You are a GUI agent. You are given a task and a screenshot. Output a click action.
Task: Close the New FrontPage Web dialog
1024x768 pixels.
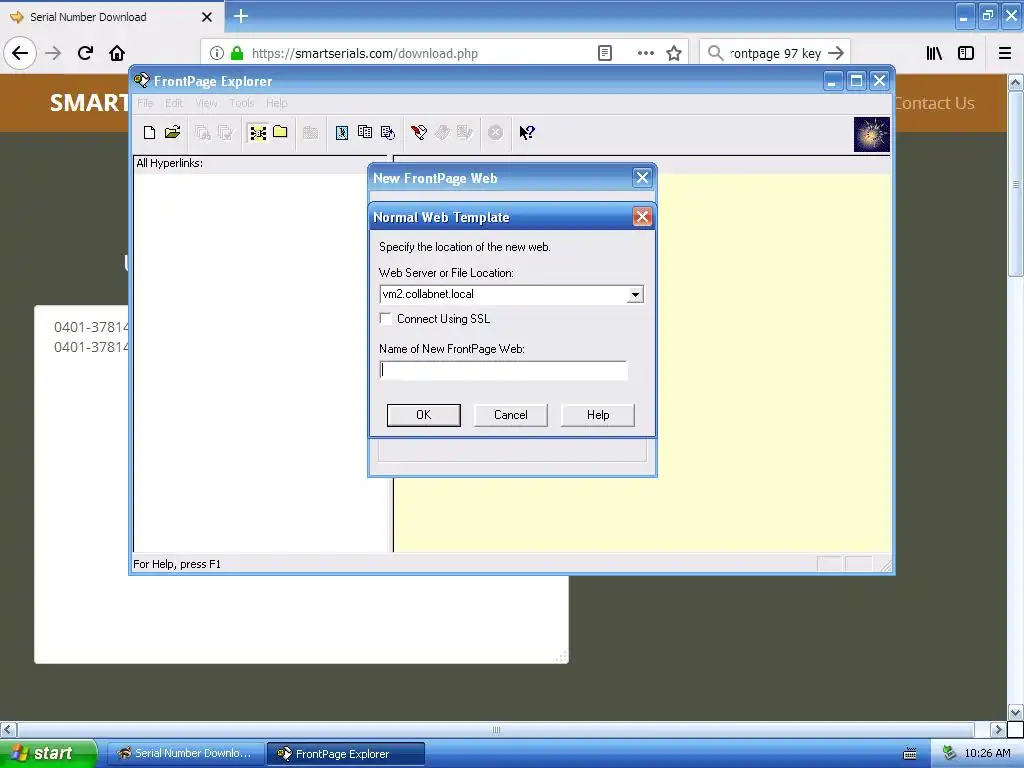click(x=642, y=178)
